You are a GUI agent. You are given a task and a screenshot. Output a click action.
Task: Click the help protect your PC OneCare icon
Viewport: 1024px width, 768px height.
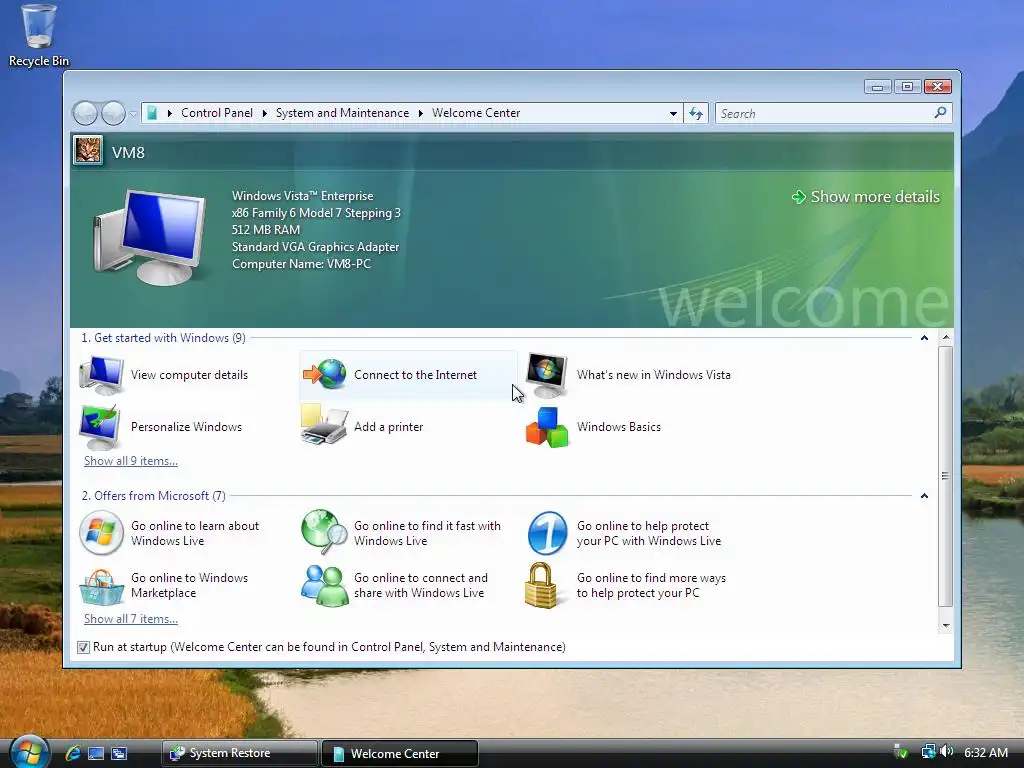(547, 533)
